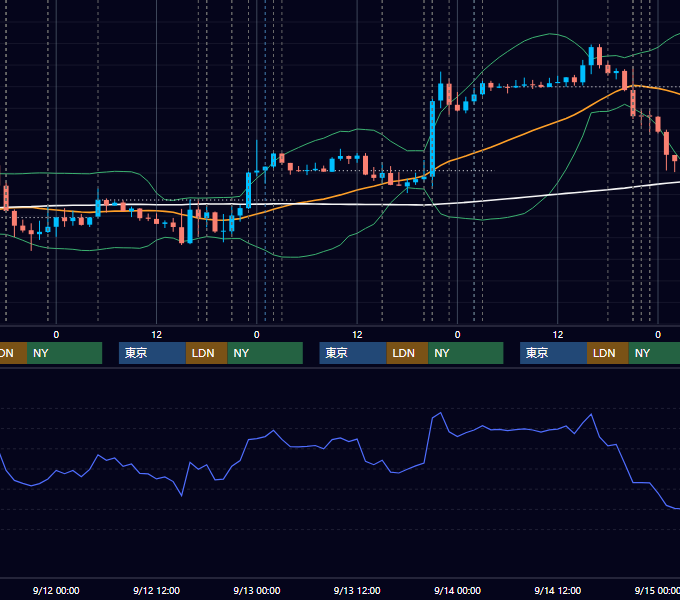
Task: Pick the NY session block spanning 9/13 00:00
Action: [x=265, y=353]
